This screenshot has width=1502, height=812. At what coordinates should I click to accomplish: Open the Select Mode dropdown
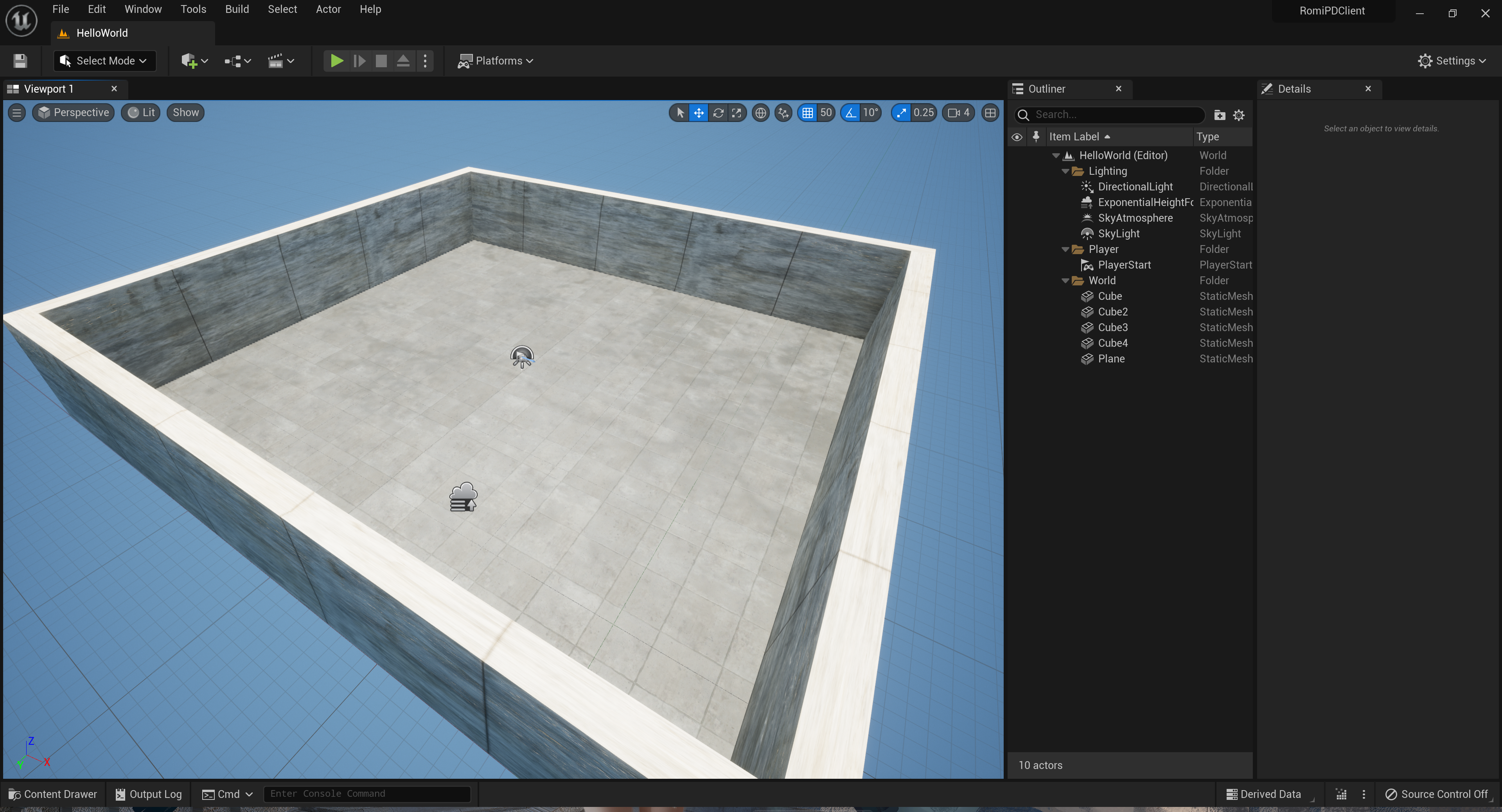pyautogui.click(x=105, y=61)
